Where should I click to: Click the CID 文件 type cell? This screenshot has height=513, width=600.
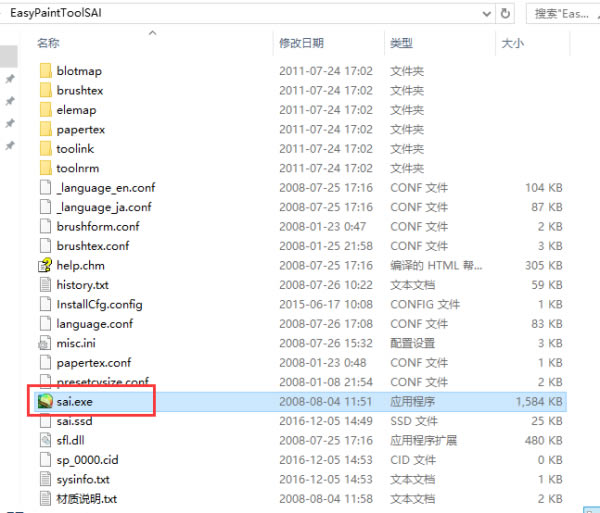413,460
